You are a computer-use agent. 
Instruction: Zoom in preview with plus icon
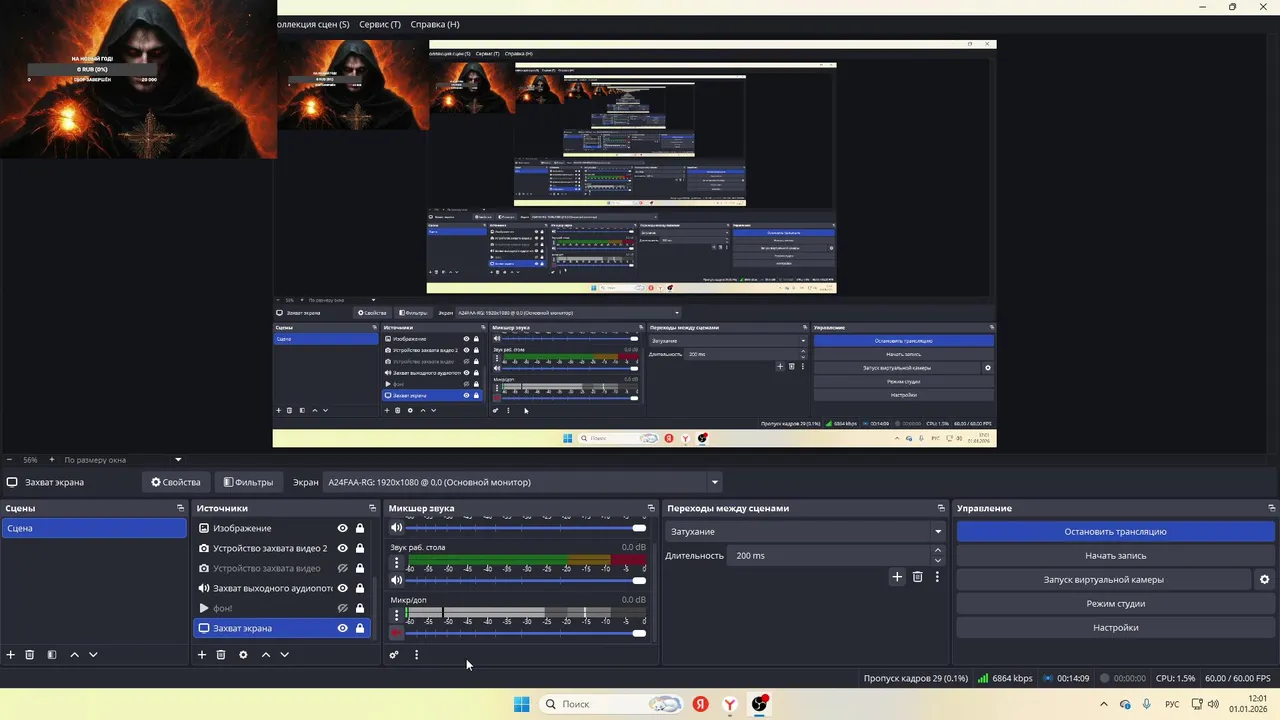tap(52, 460)
